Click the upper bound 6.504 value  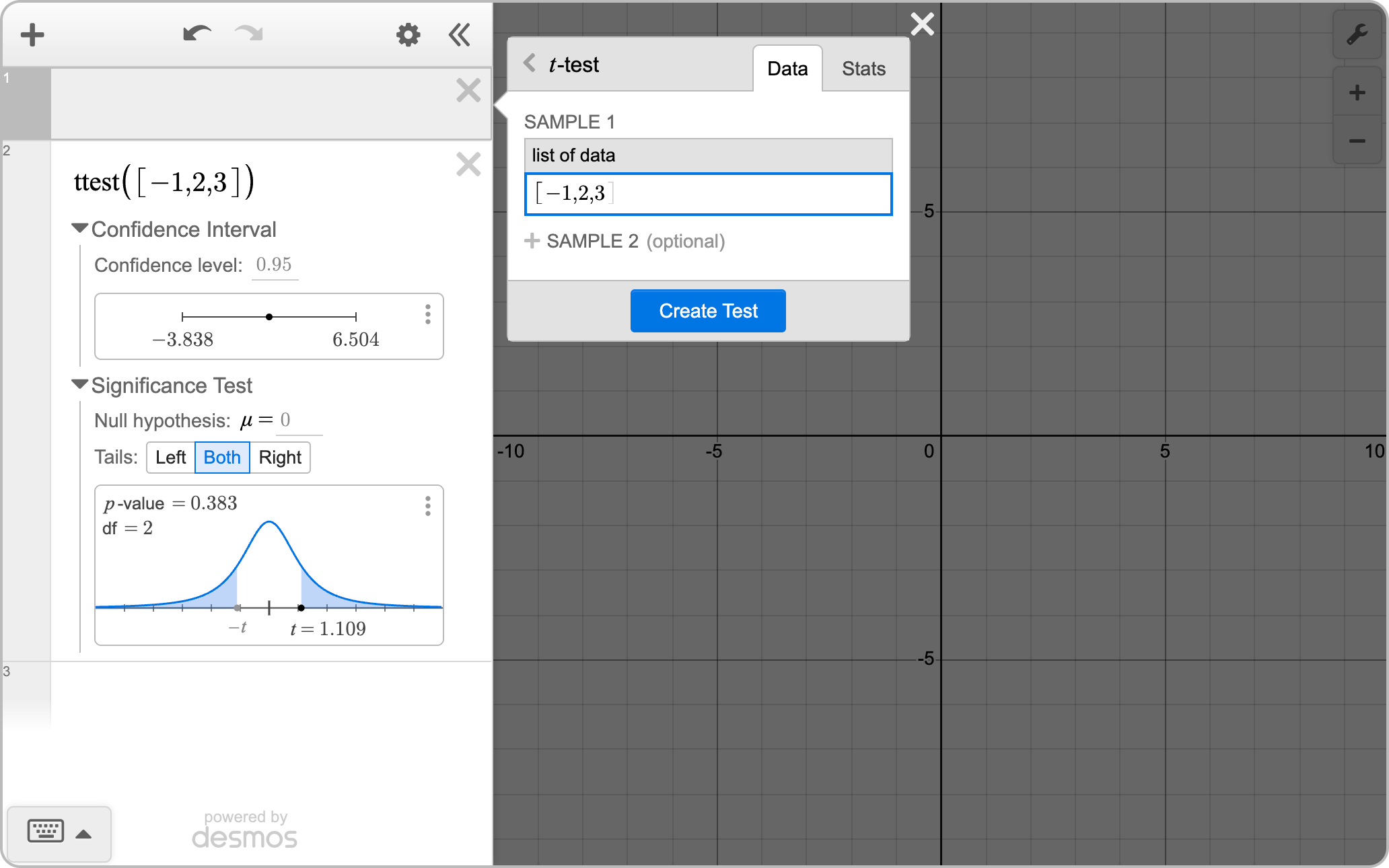356,340
